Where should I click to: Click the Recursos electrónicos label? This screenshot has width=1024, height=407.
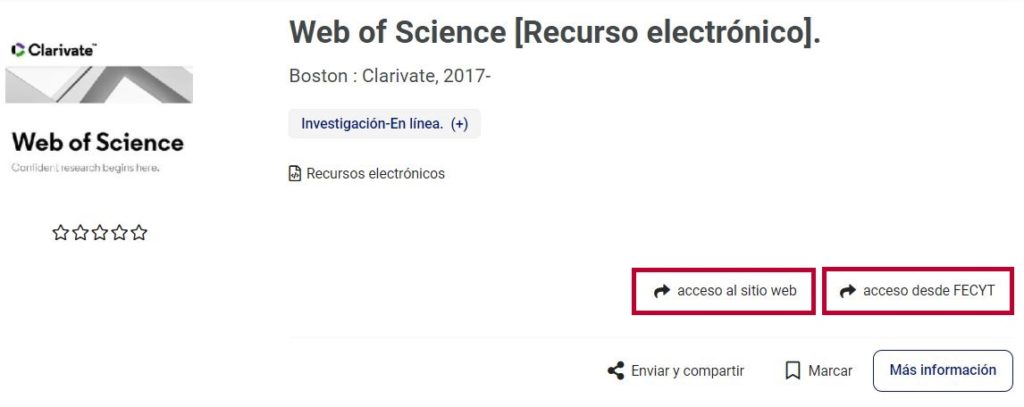click(375, 174)
